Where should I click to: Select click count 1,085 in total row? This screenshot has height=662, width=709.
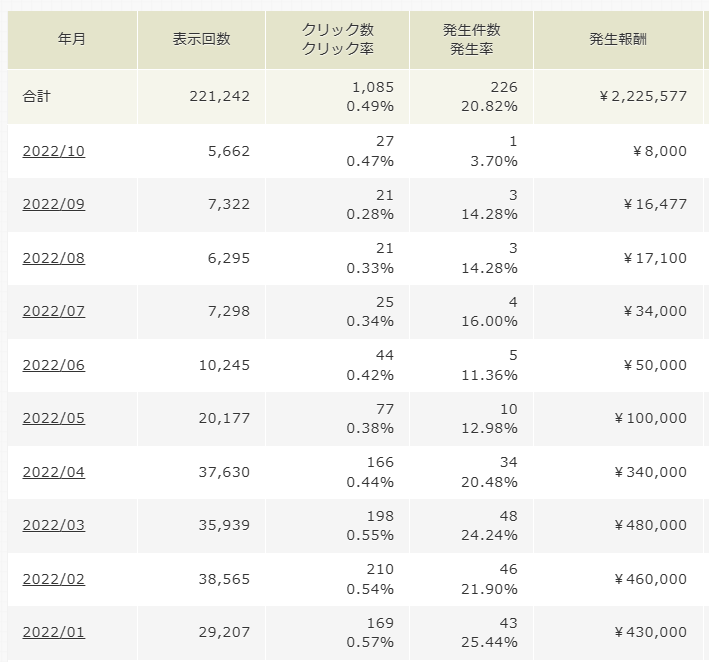click(373, 87)
